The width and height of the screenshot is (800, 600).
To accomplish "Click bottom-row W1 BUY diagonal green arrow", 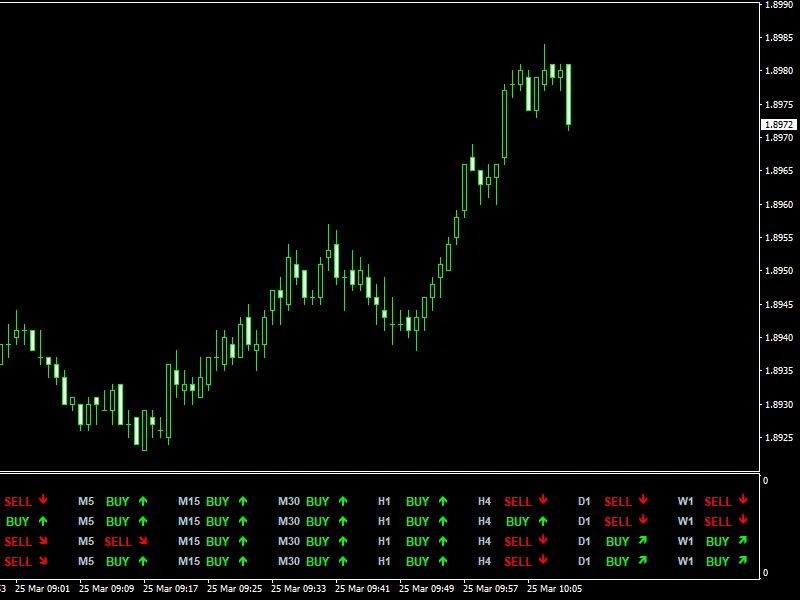I will [743, 560].
